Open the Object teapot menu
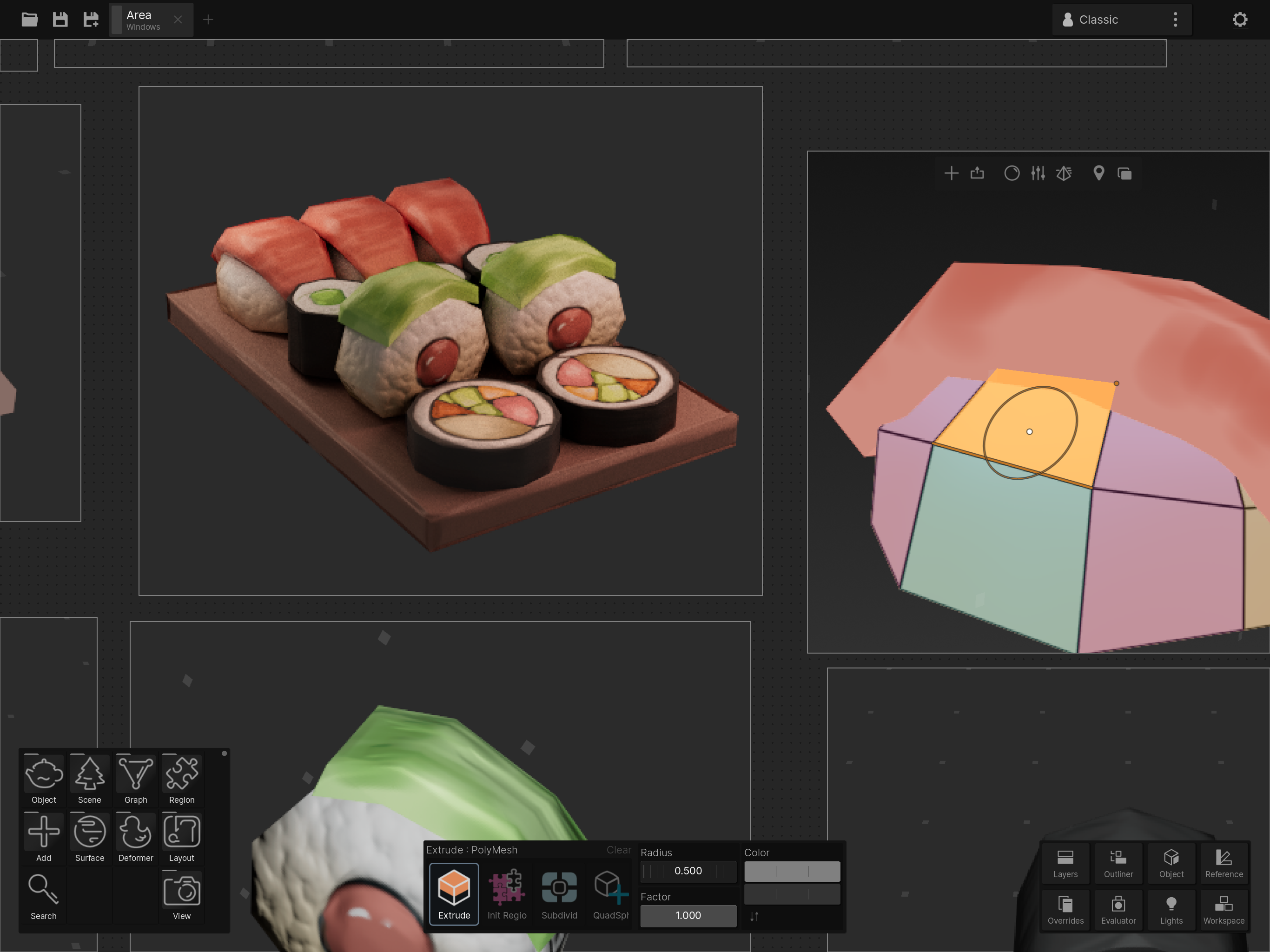The height and width of the screenshot is (952, 1270). click(x=44, y=780)
